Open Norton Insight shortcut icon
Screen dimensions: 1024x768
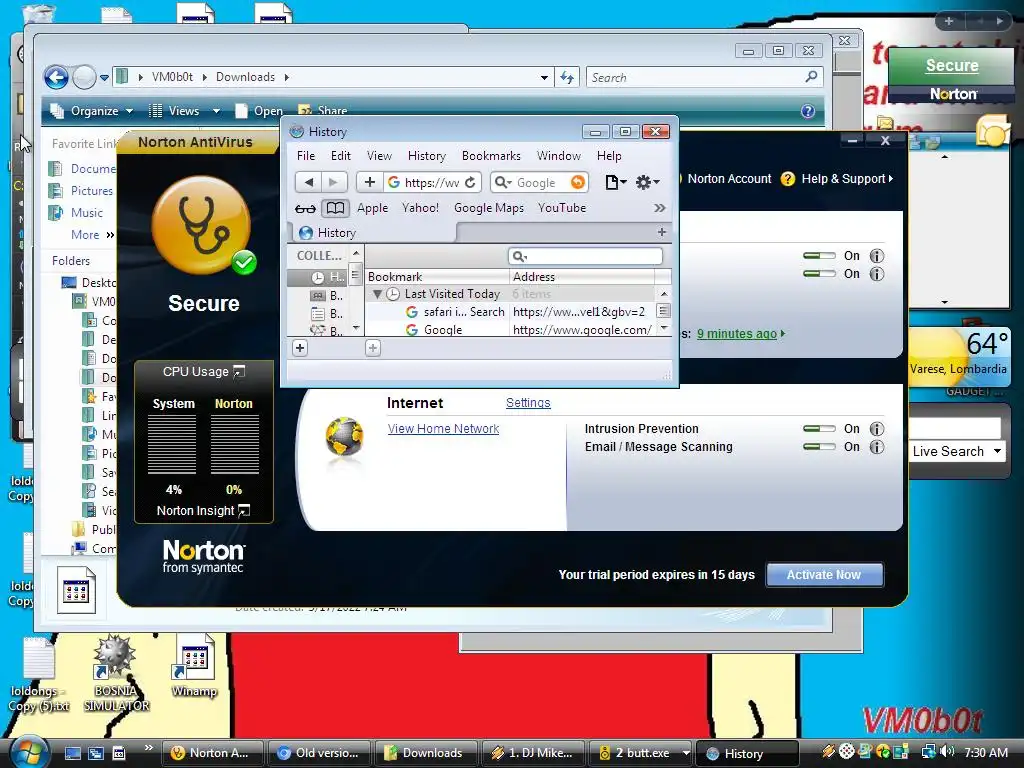click(244, 511)
